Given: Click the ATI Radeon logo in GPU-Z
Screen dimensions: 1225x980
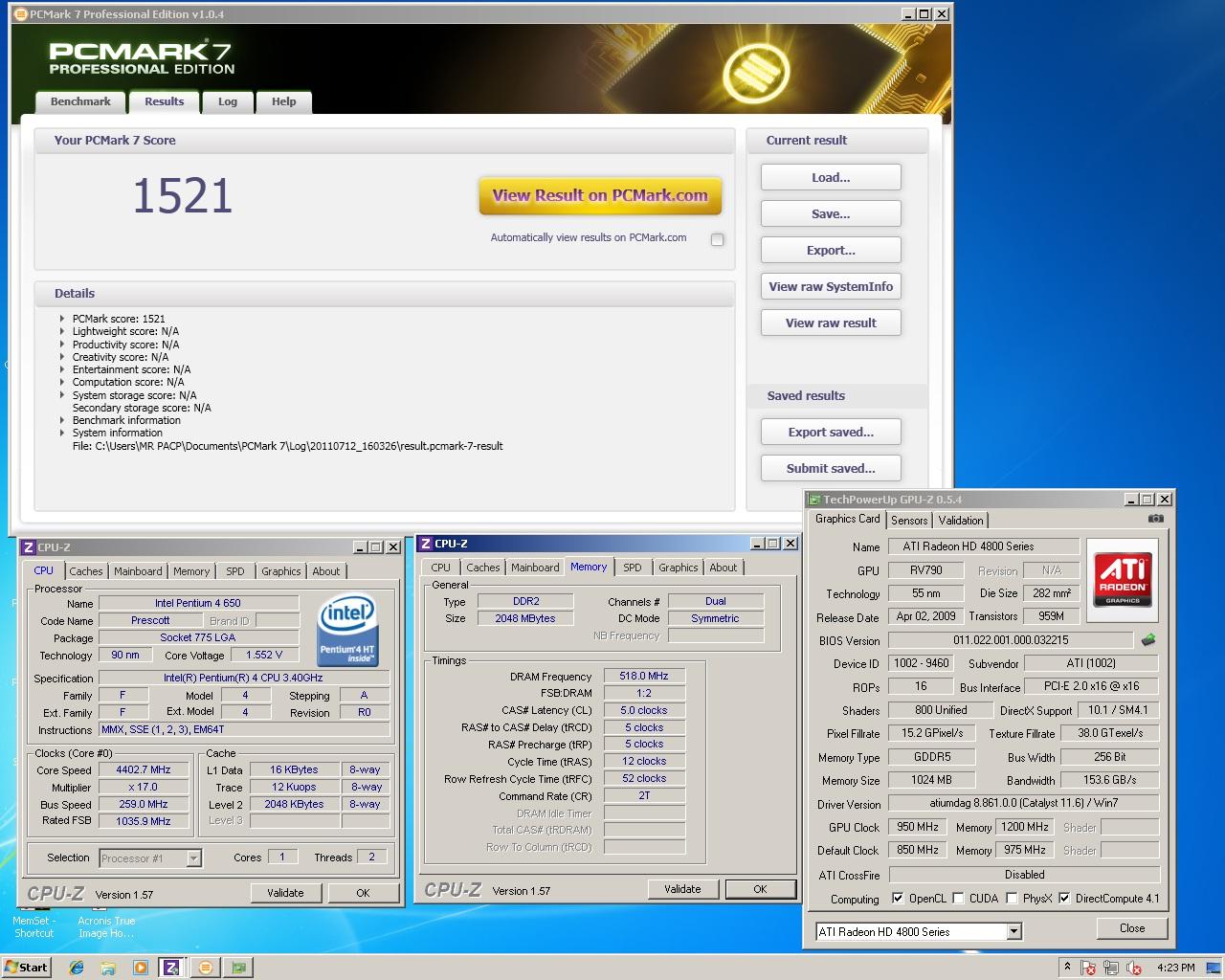Looking at the screenshot, I should [x=1122, y=579].
